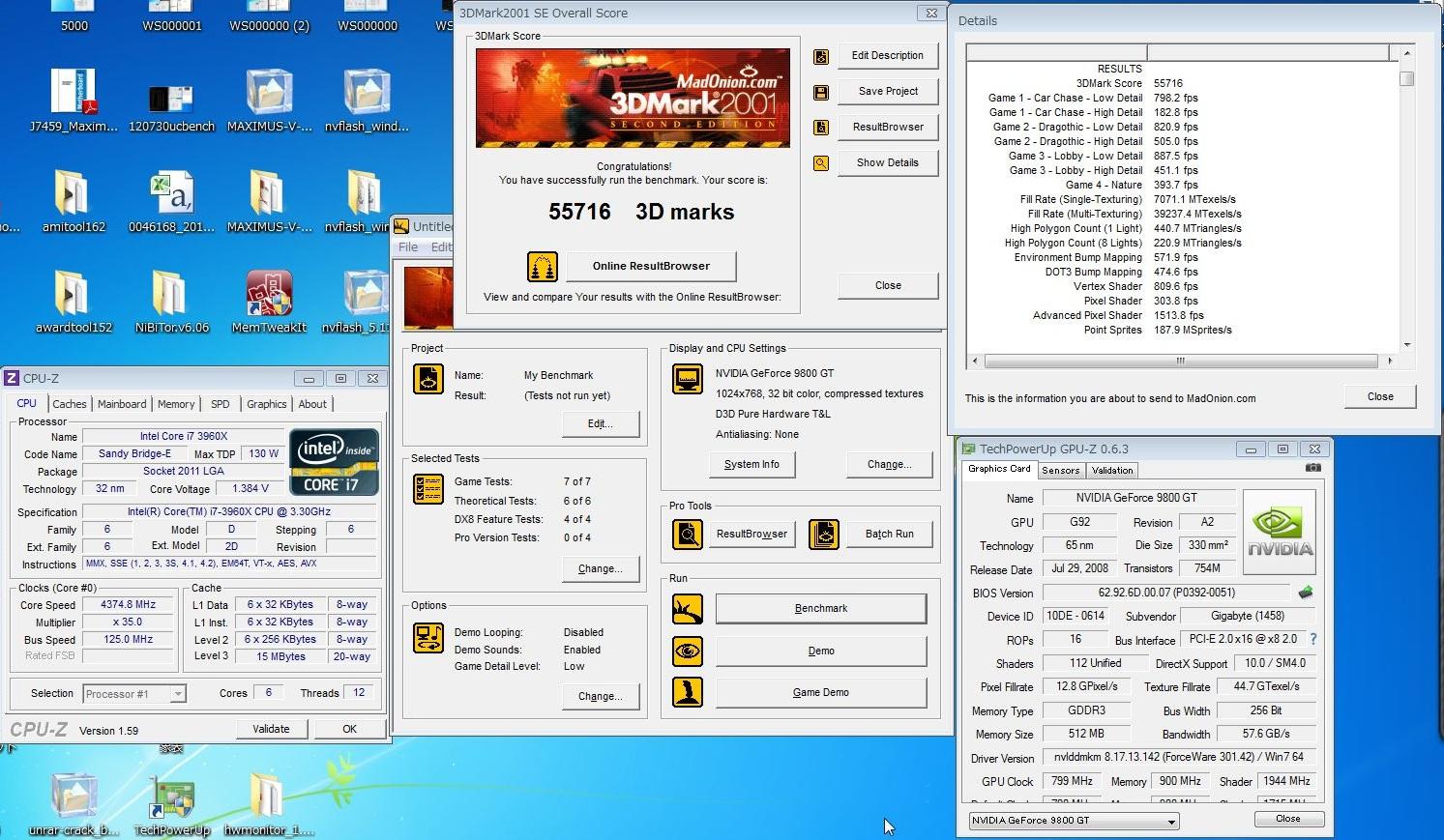
Task: Open the hwmonitor desktop folder
Action: point(269,804)
